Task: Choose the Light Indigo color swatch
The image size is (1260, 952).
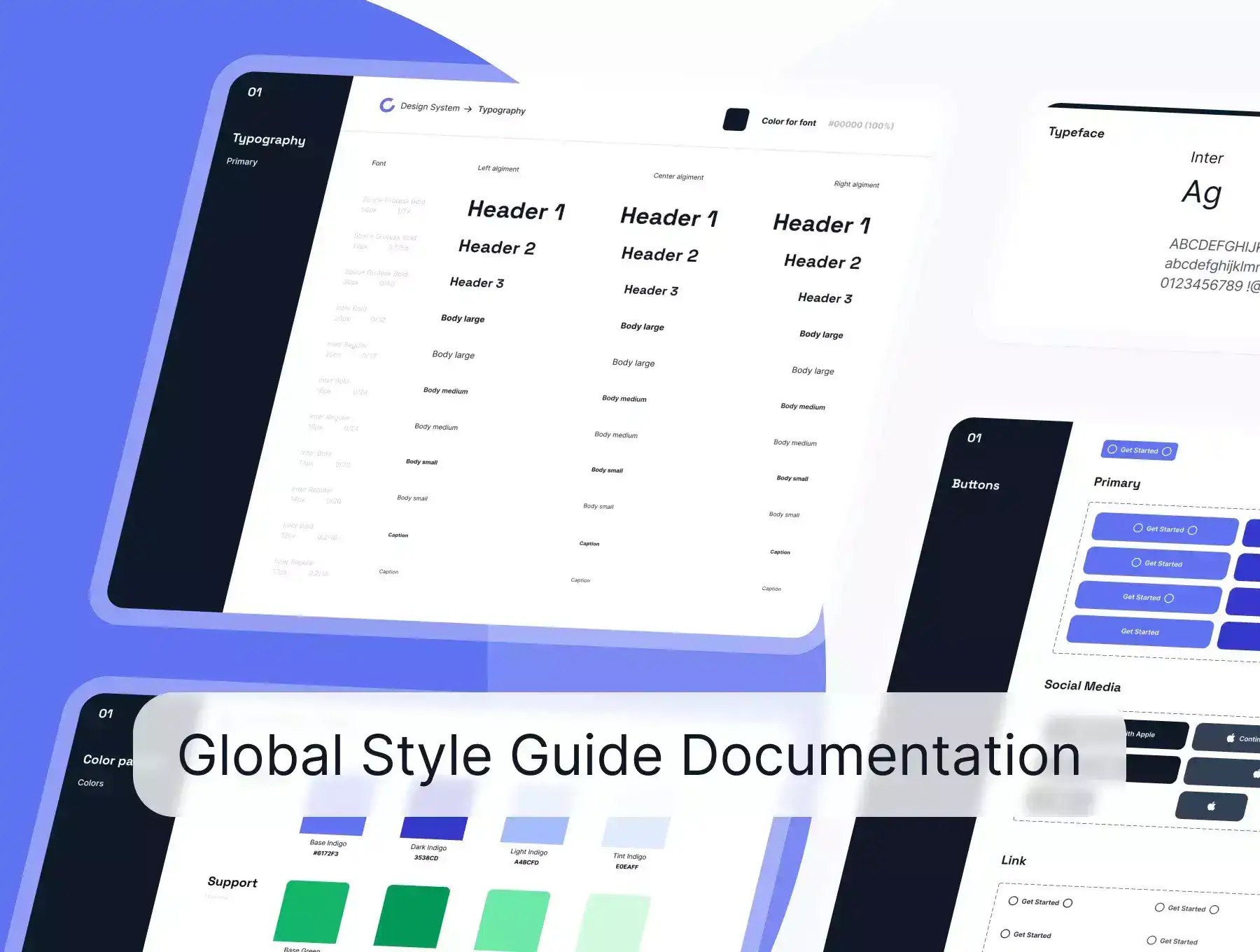Action: pos(534,831)
